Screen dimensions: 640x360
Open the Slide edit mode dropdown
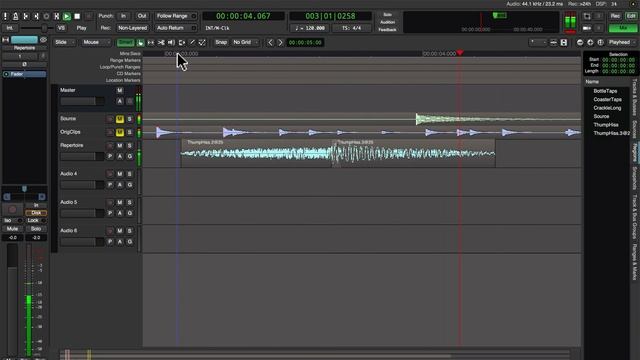[x=64, y=42]
